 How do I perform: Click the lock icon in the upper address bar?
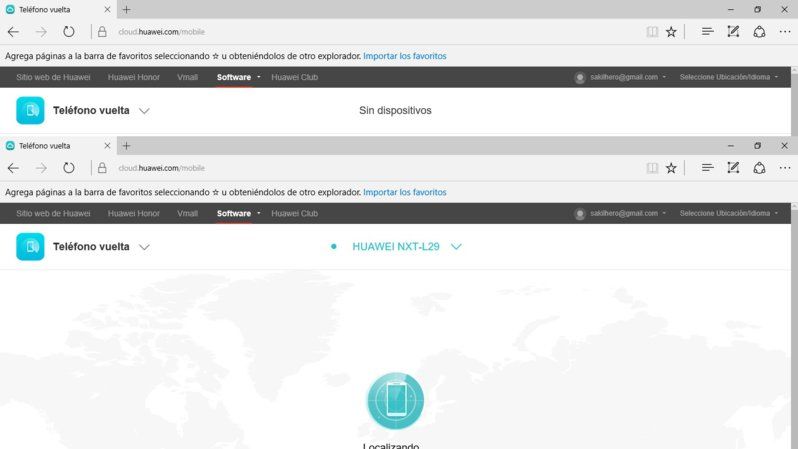[102, 32]
